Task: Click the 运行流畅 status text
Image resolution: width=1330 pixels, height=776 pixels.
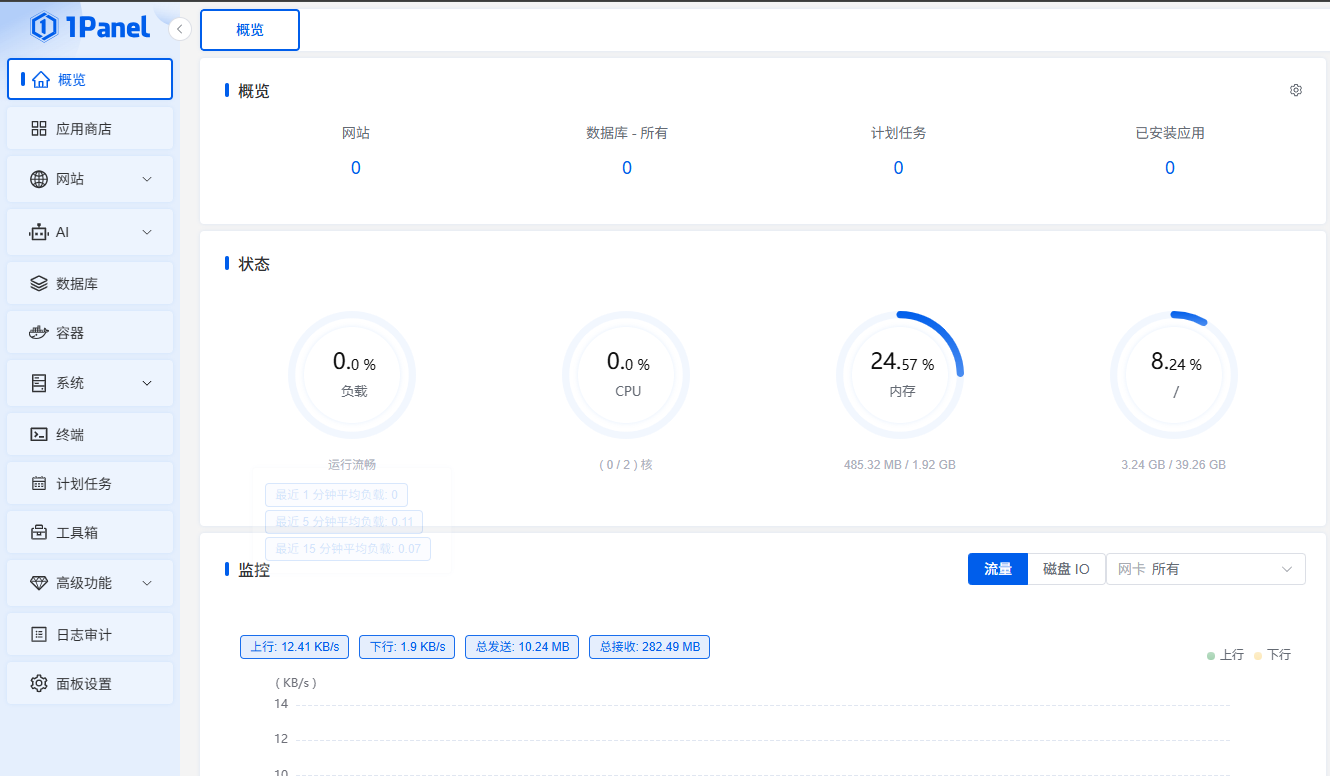Action: (352, 465)
